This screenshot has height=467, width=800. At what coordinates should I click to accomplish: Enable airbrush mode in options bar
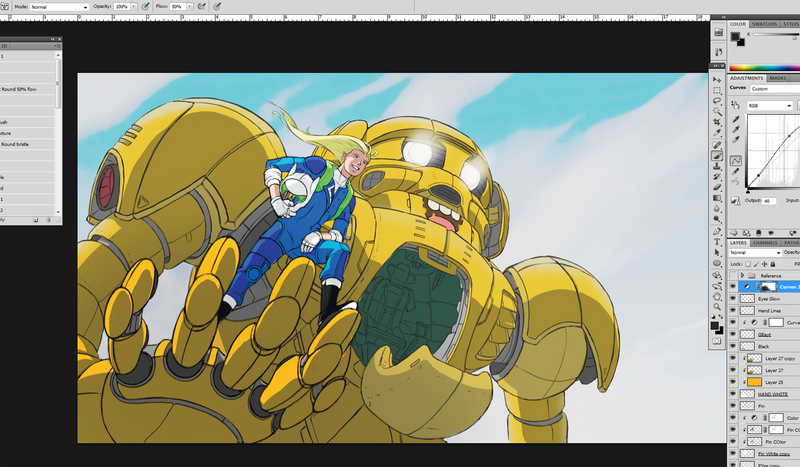point(202,7)
